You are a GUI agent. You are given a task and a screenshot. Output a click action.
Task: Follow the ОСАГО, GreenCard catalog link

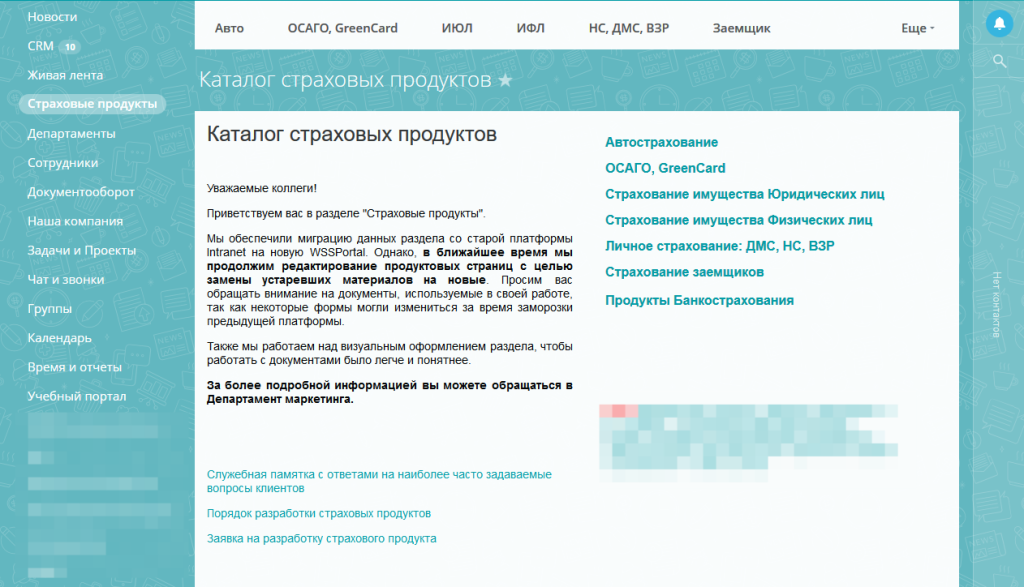[665, 168]
